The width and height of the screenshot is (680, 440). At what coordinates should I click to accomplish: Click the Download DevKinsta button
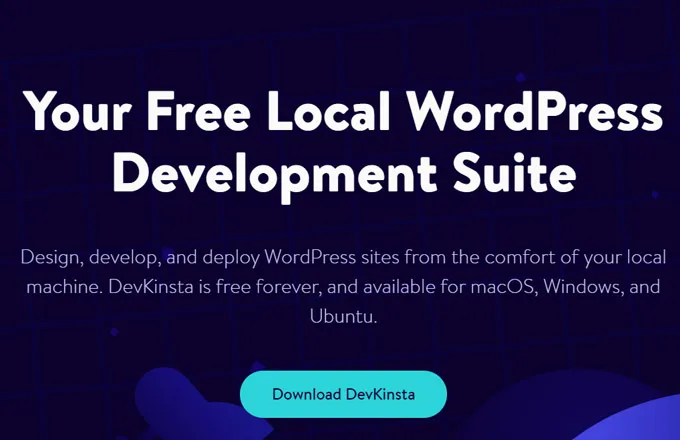point(343,394)
